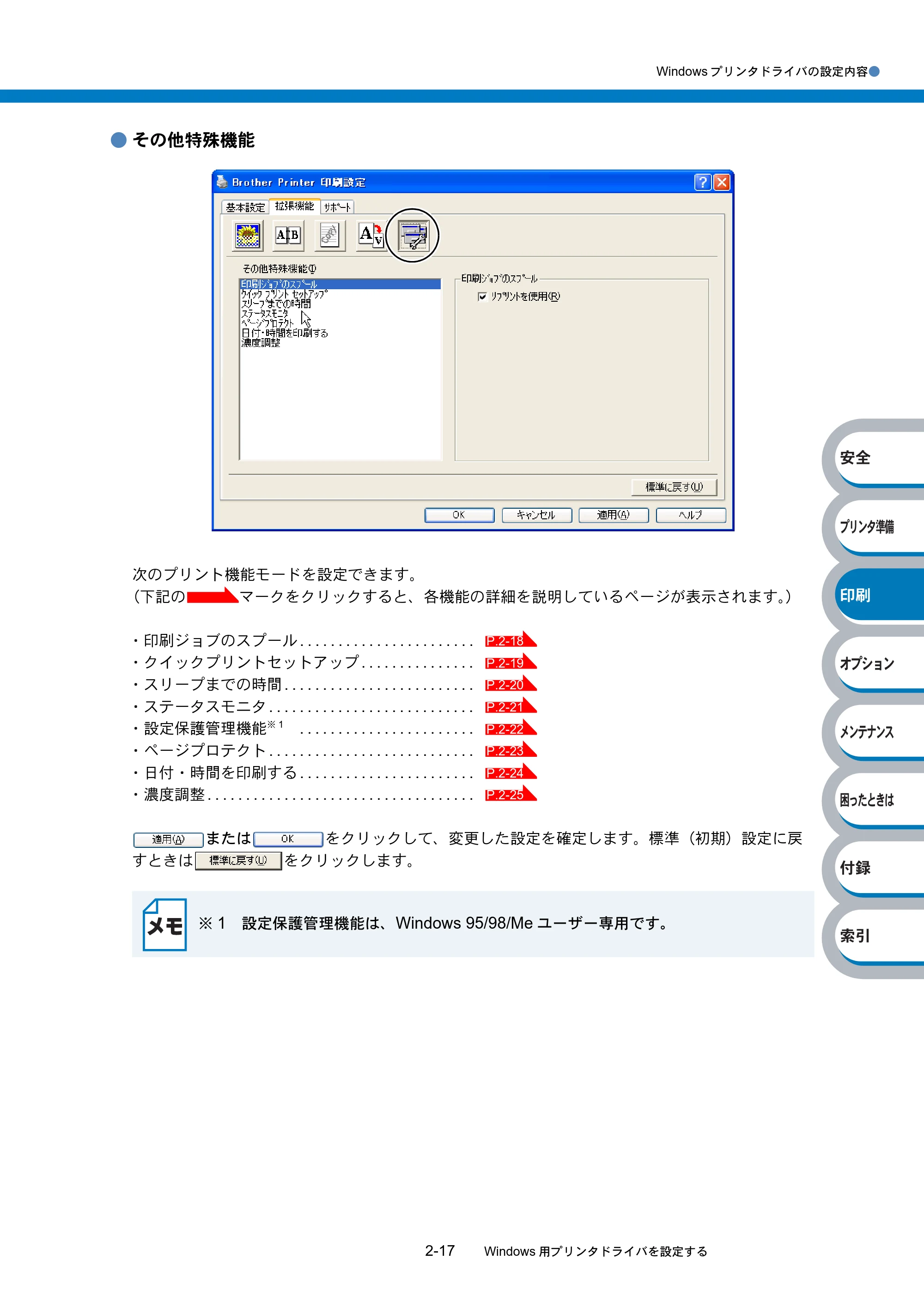Select the print quality sunflower icon
The image size is (924, 1308).
click(248, 235)
